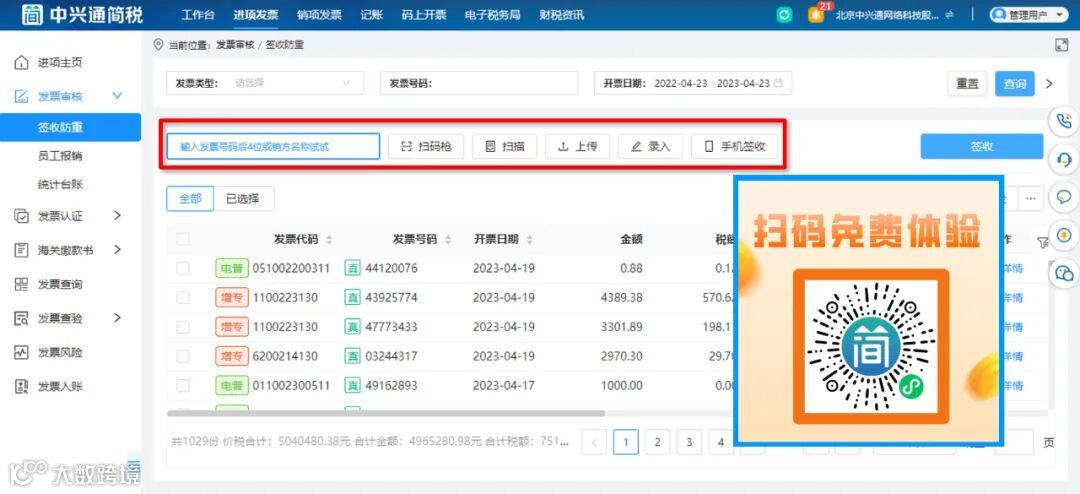Open the 电子税务局 top menu

[492, 15]
